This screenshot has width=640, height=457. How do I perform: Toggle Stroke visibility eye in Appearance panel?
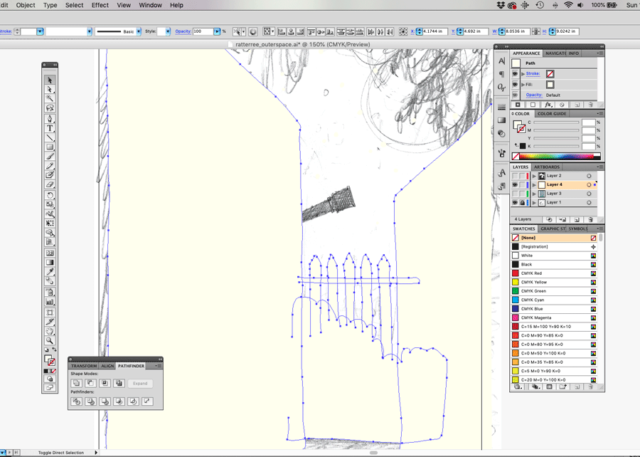(515, 74)
